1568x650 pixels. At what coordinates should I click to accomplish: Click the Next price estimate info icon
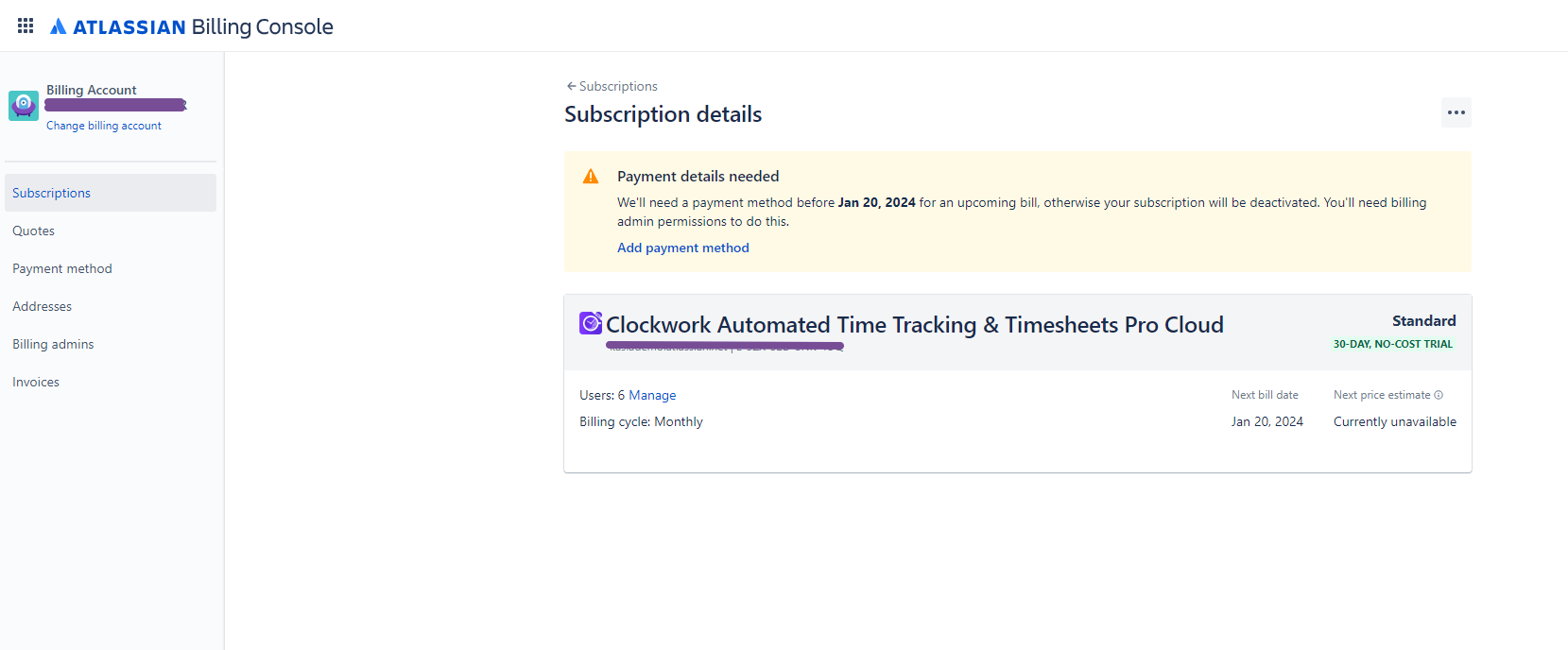[x=1439, y=395]
